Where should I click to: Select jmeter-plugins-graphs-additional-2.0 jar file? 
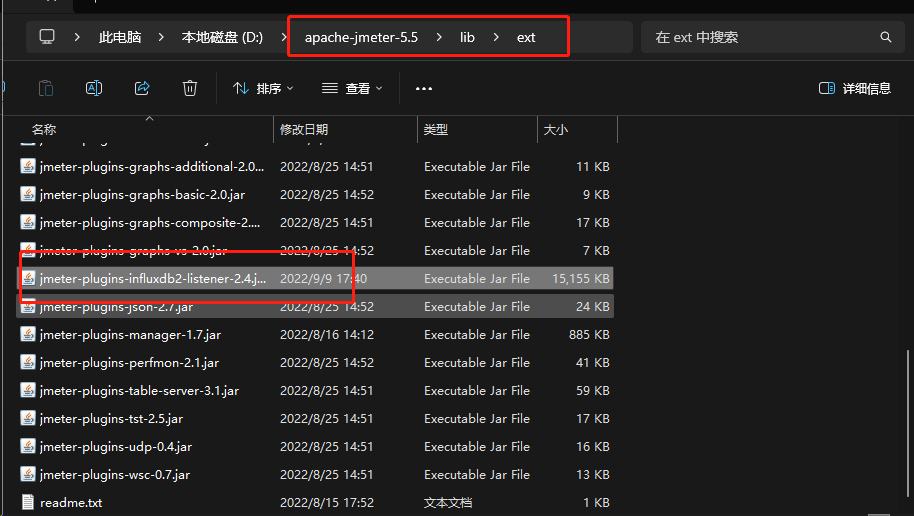coord(315,167)
